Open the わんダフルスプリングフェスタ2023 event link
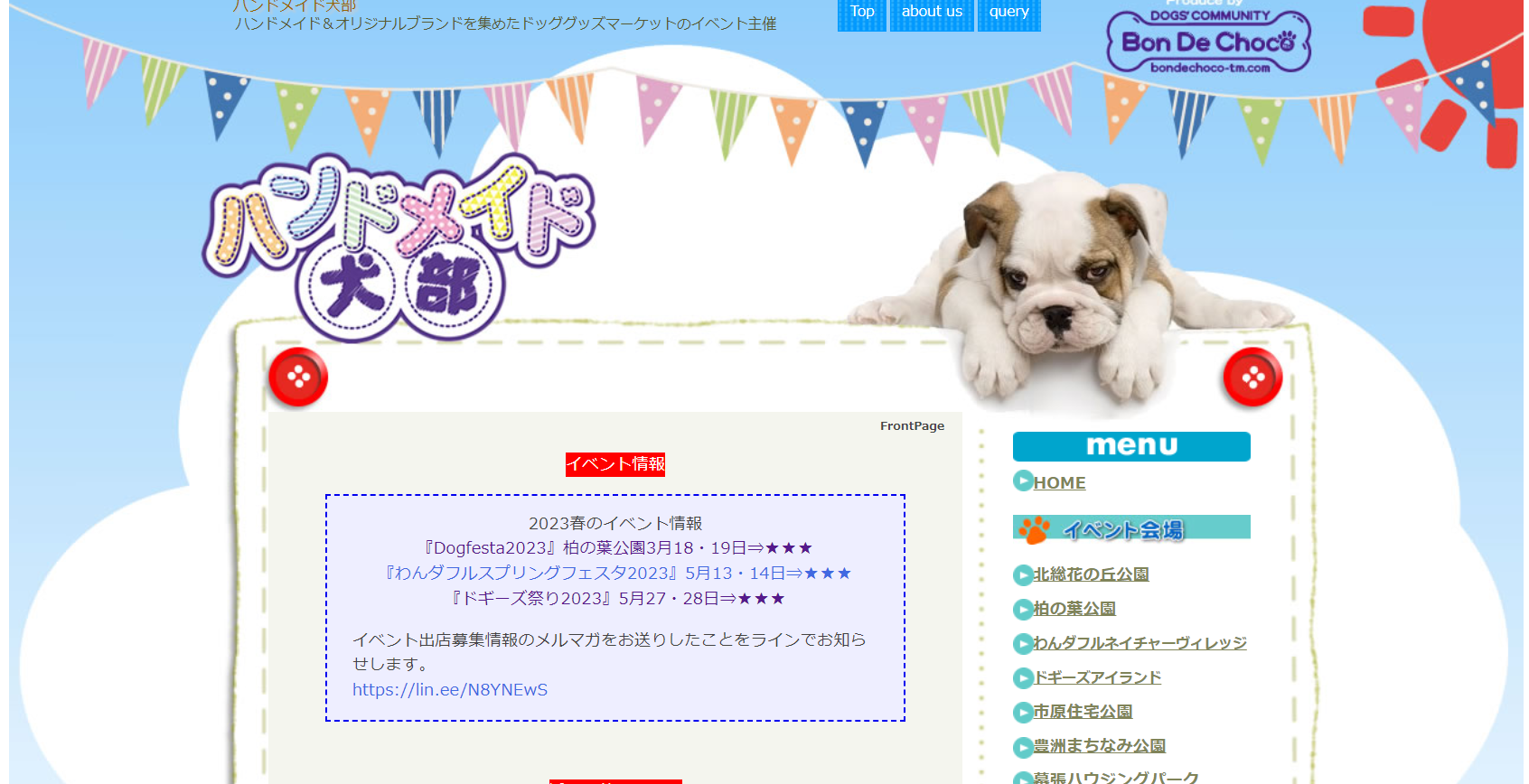Screen dimensions: 1529x784 pyautogui.click(x=617, y=574)
